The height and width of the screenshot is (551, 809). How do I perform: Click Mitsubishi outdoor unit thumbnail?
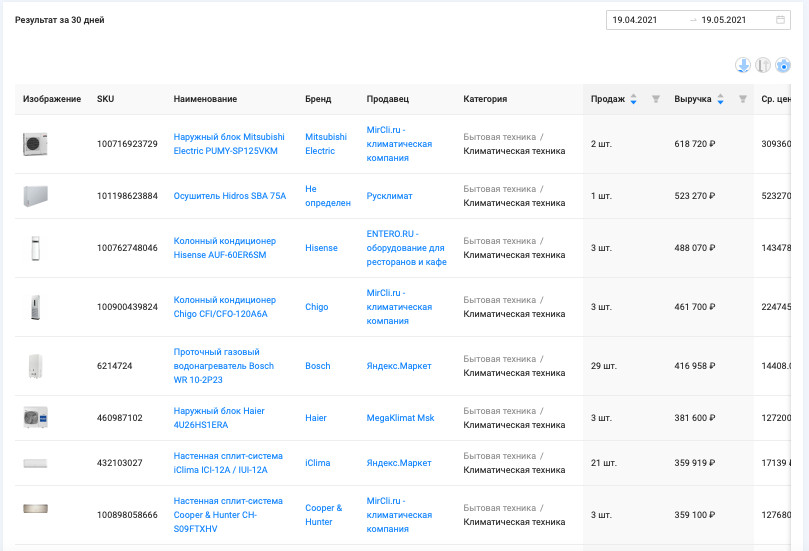point(35,144)
